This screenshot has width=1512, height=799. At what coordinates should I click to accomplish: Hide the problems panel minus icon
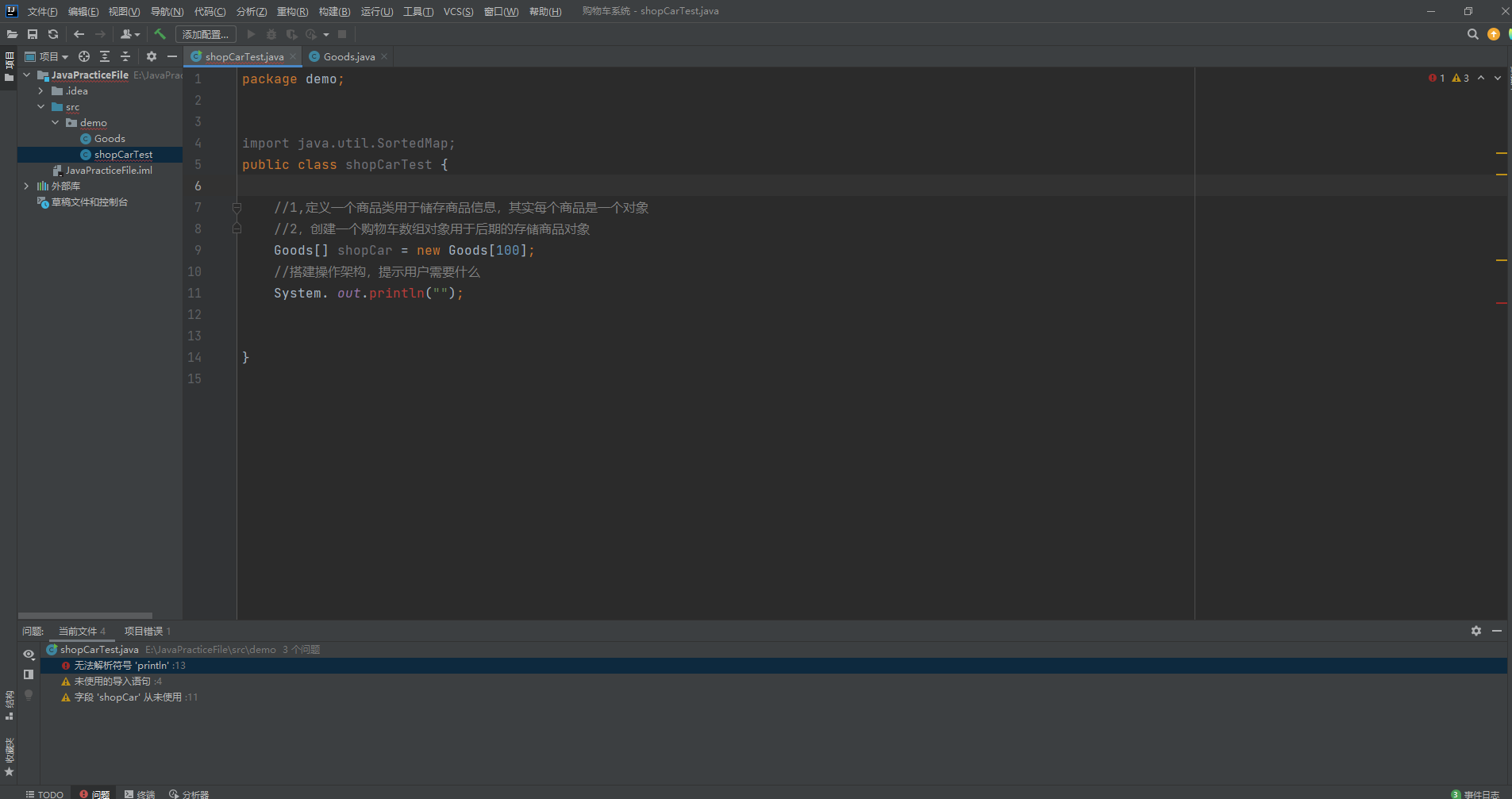1497,631
